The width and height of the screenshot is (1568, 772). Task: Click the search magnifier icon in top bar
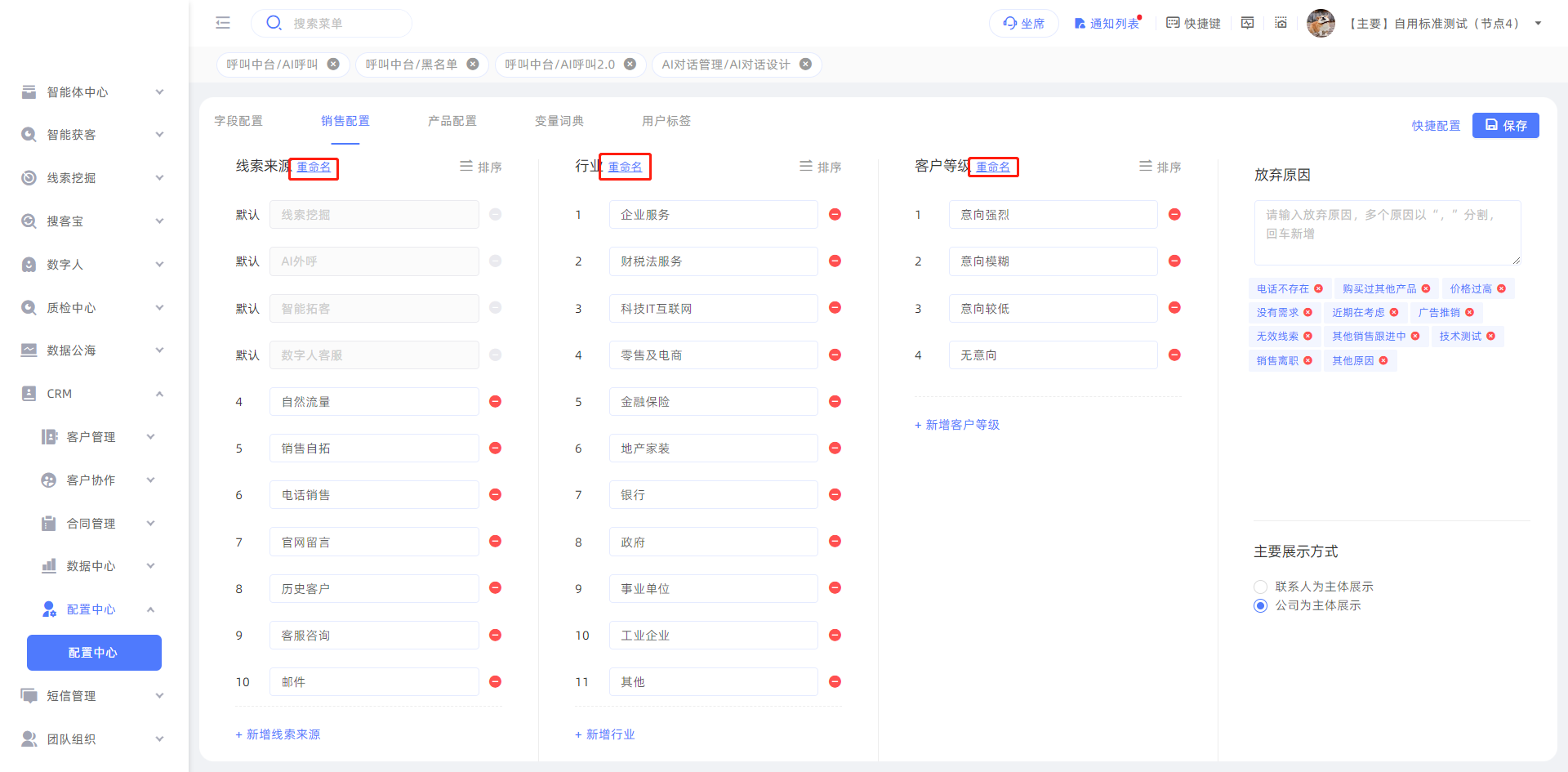(274, 23)
